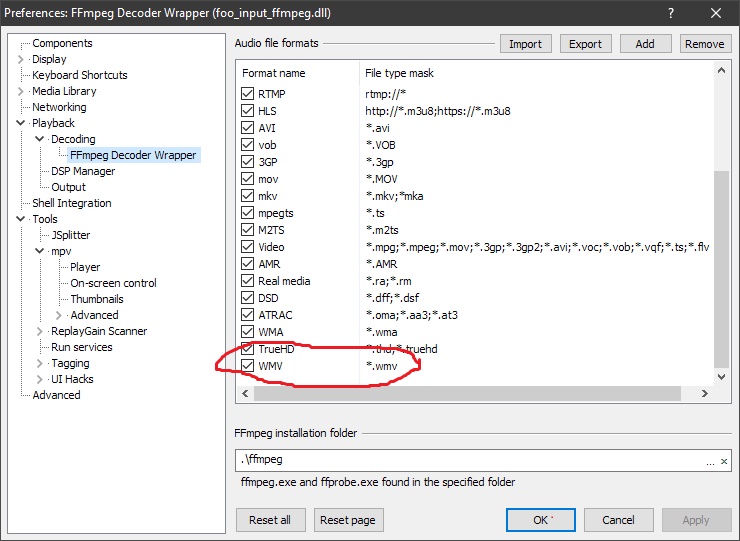This screenshot has height=541, width=740.
Task: Click the folder browse ellipsis button
Action: pyautogui.click(x=709, y=461)
